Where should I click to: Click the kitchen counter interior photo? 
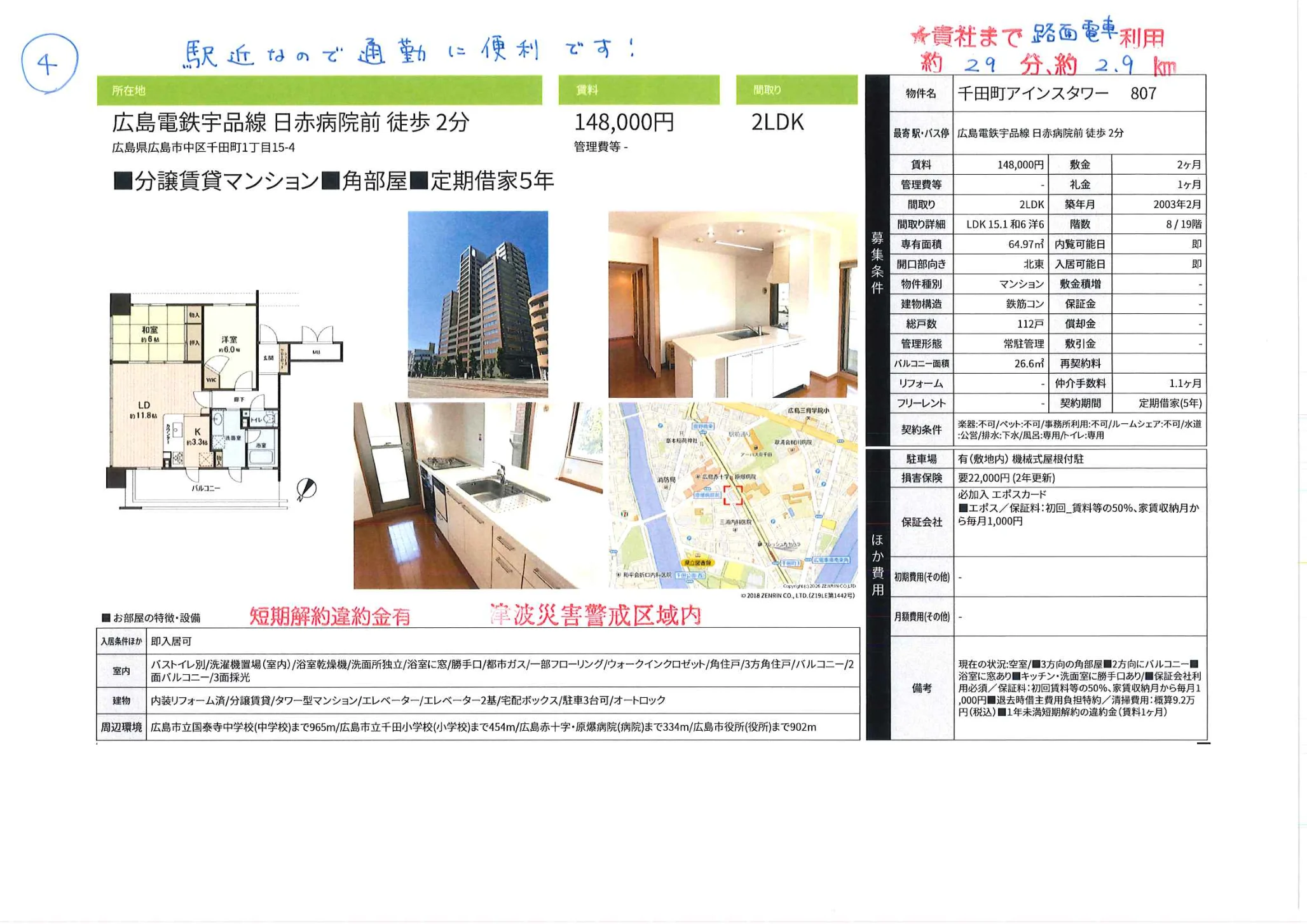732,304
